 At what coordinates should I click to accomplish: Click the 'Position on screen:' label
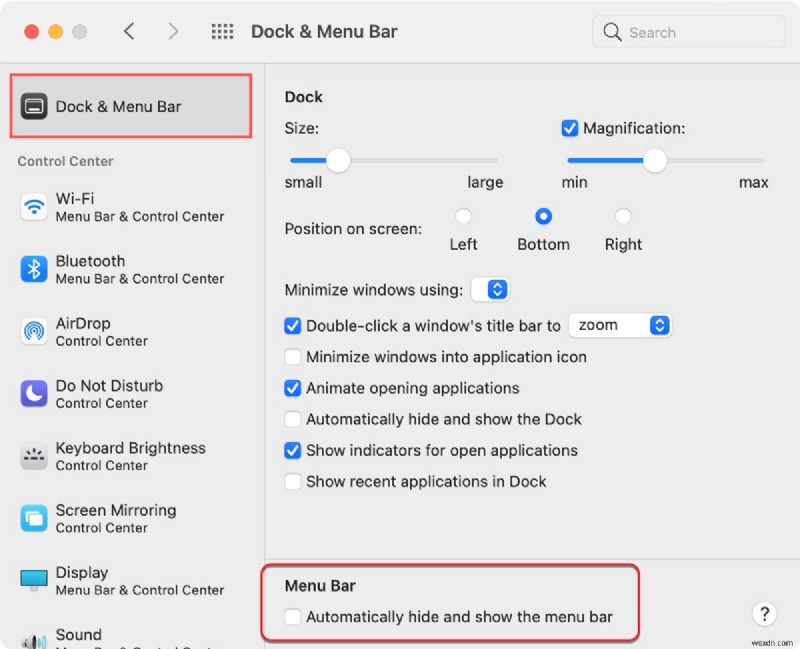tap(353, 229)
